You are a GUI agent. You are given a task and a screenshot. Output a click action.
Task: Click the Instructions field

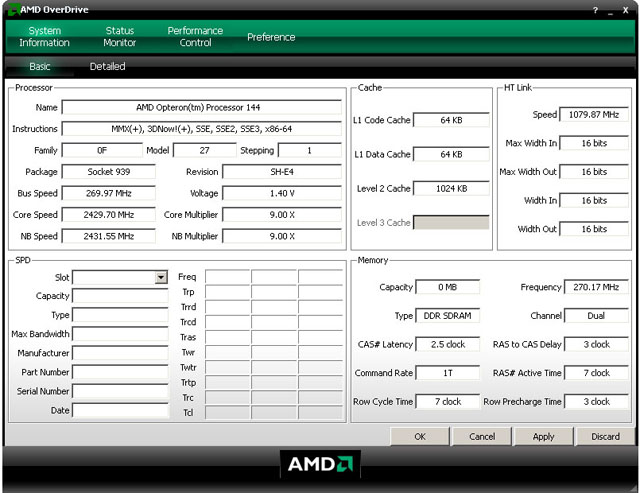202,129
